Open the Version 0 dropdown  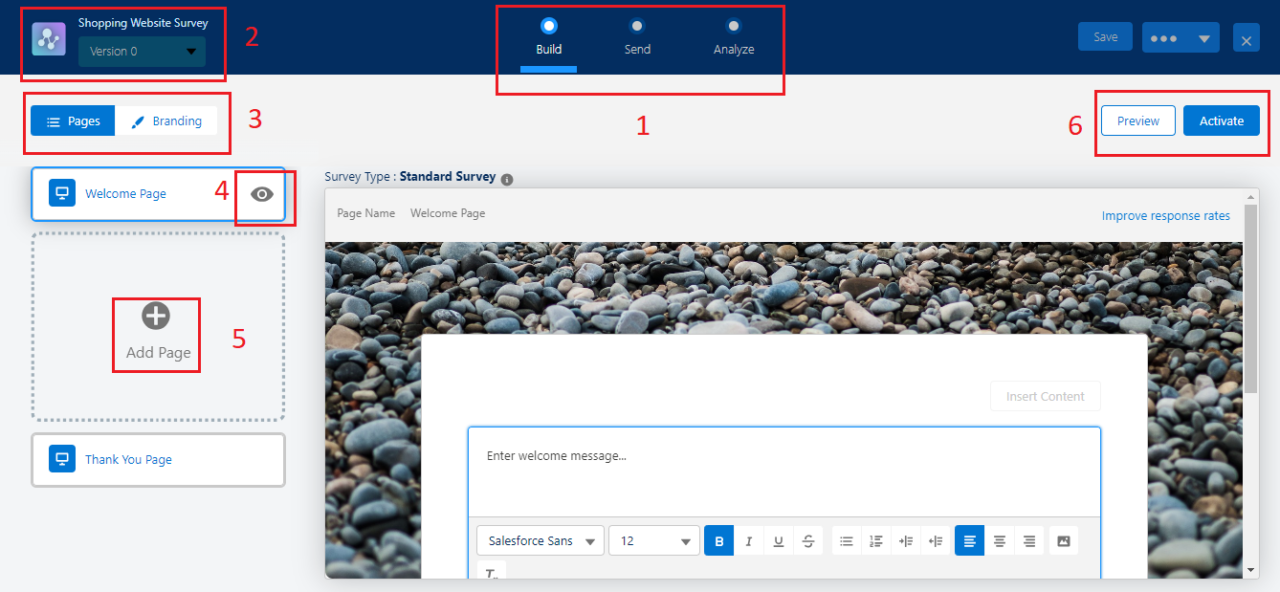(141, 50)
